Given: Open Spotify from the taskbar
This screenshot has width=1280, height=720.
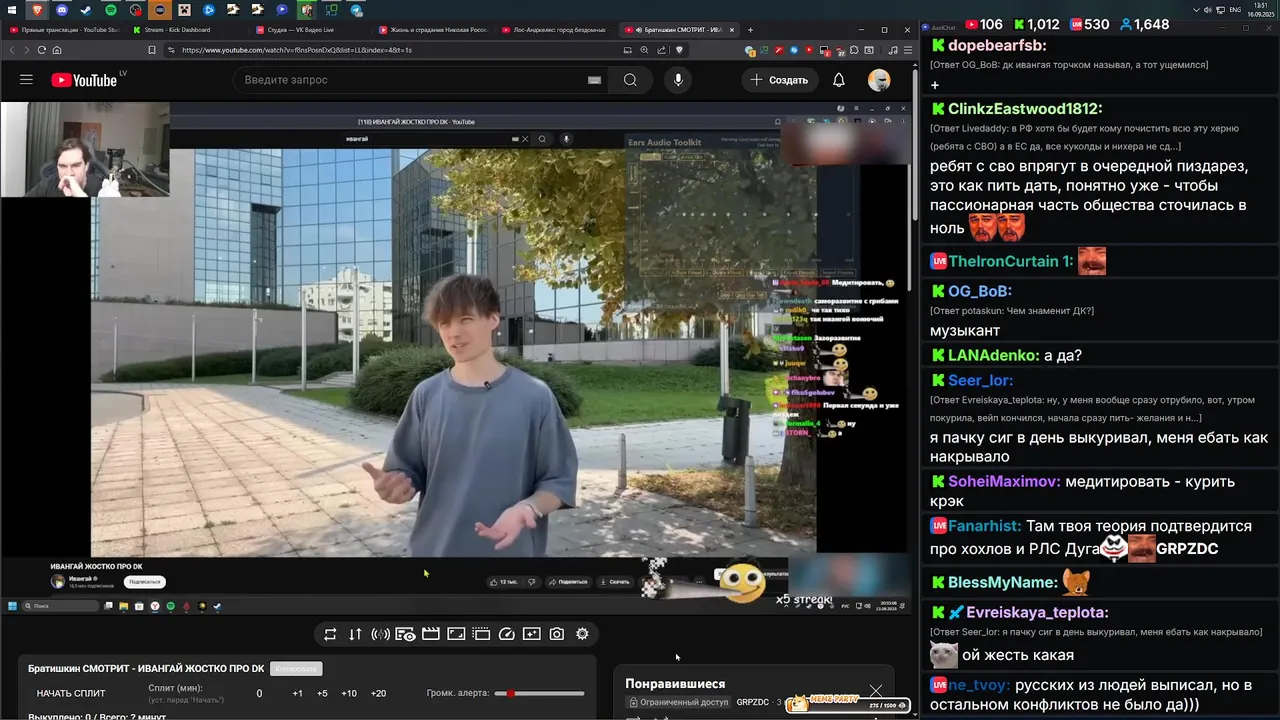Looking at the screenshot, I should click(111, 10).
